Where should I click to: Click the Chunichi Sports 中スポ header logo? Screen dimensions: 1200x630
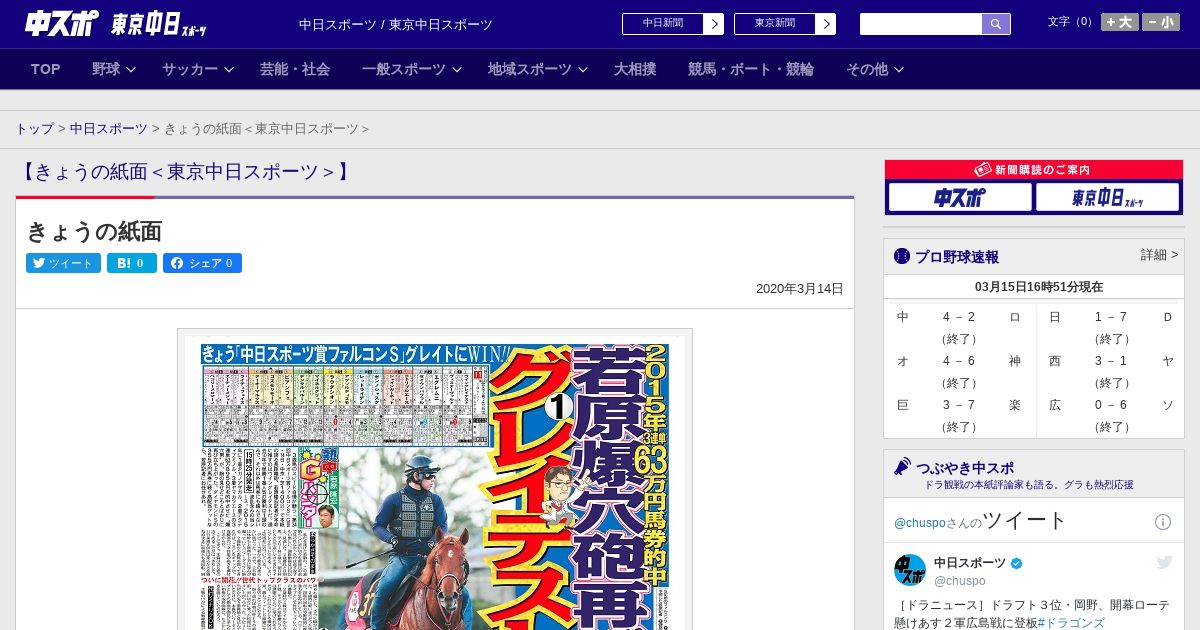62,24
